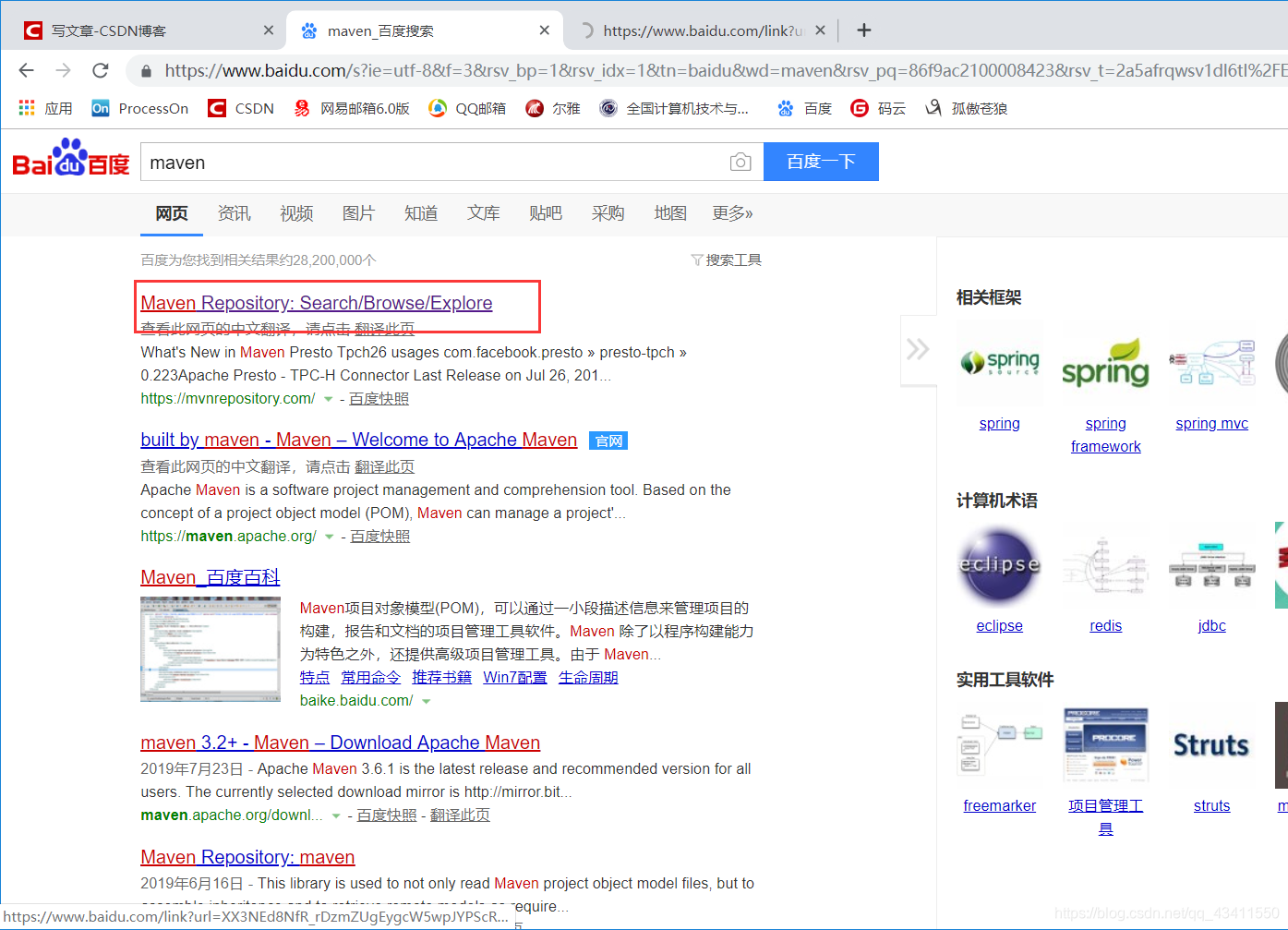The height and width of the screenshot is (930, 1288).
Task: Go back with the browser back arrow
Action: [26, 70]
